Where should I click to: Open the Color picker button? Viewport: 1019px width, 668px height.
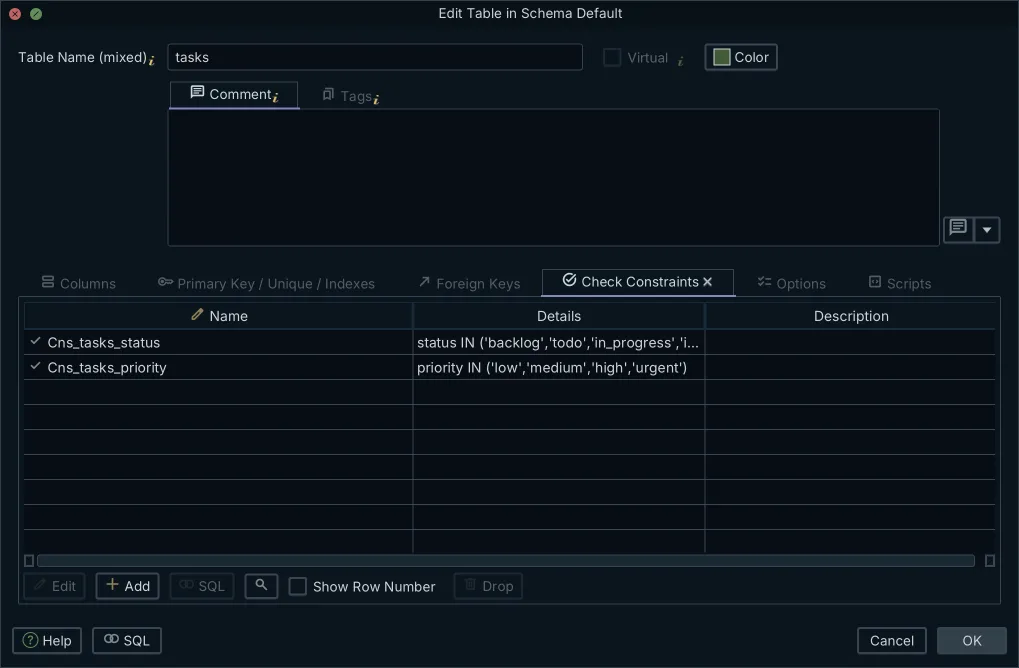741,57
